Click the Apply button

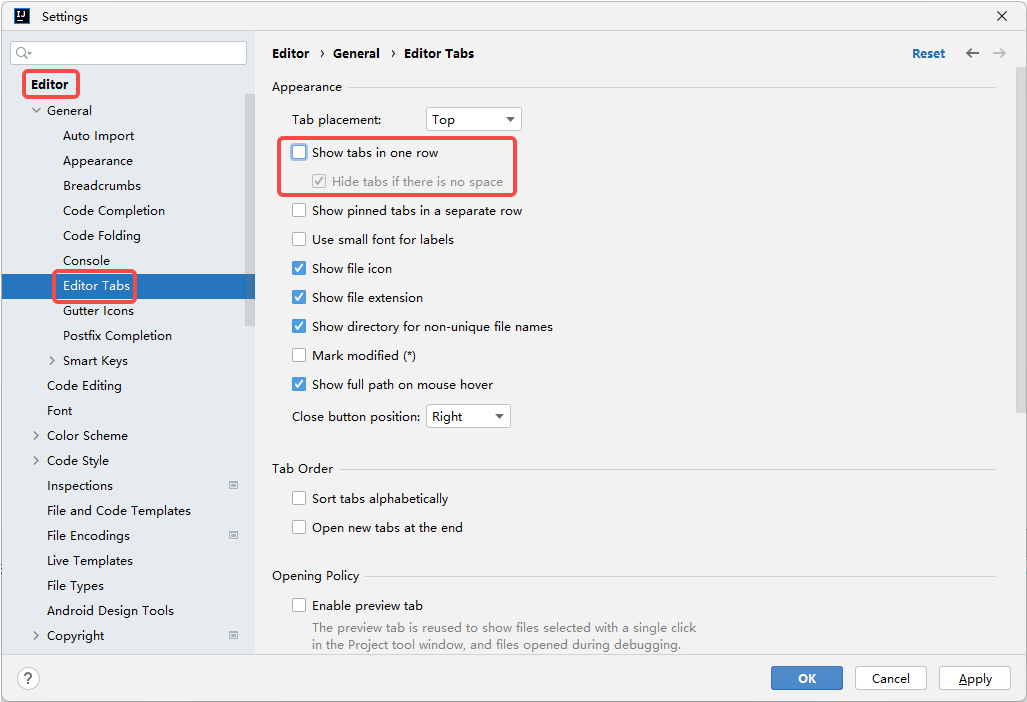click(x=975, y=678)
